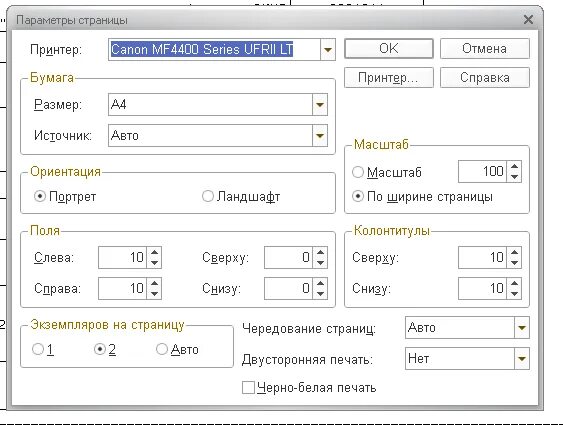Decrease the Слева margin with down arrow
Viewport: 563px width, 425px height.
coord(154,263)
